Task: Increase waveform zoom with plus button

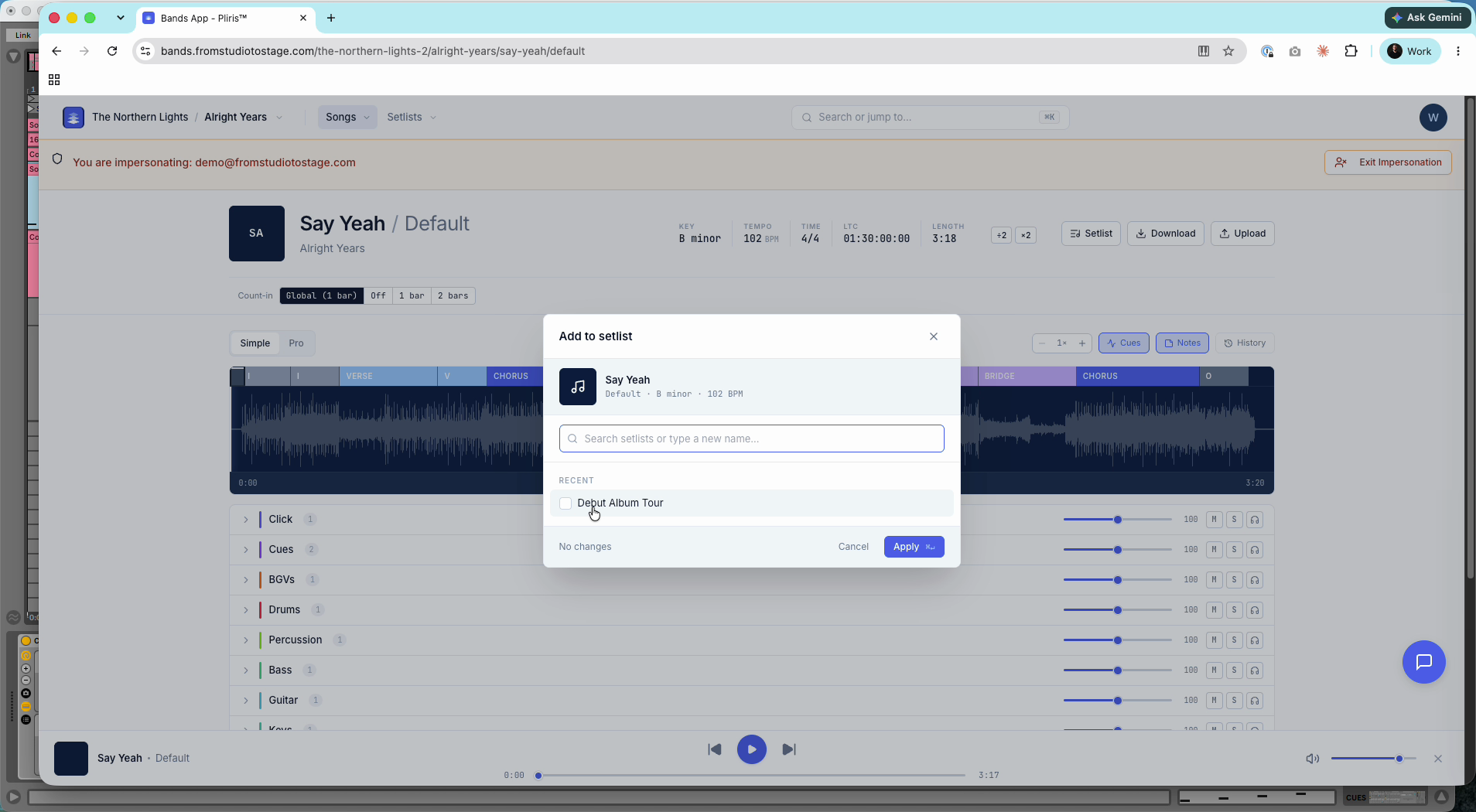Action: coord(1082,343)
